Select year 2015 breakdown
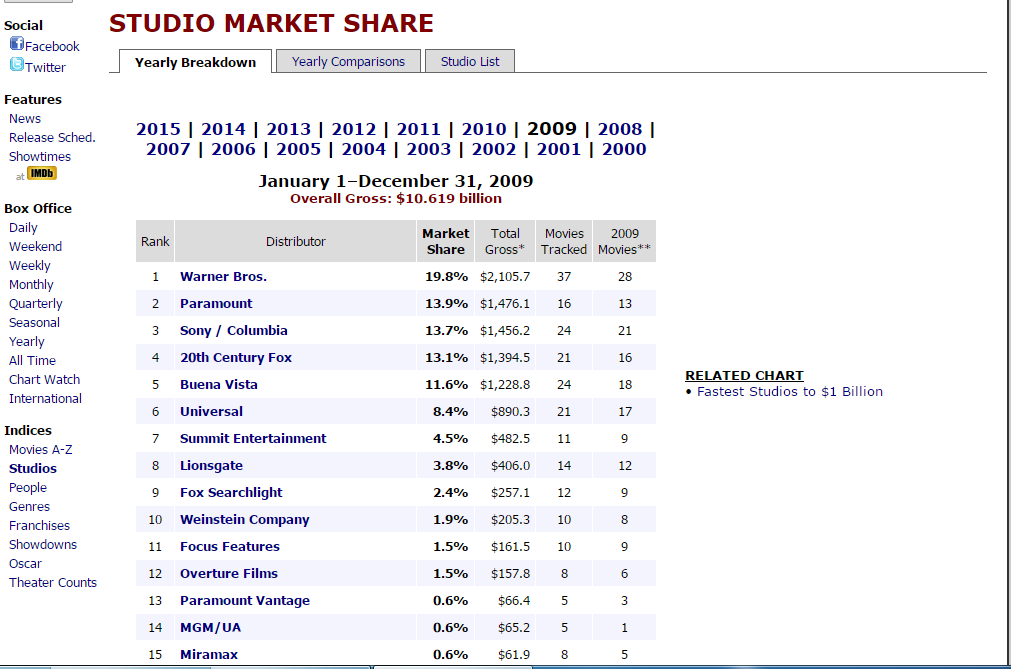Viewport: 1011px width, 669px height. [x=159, y=129]
